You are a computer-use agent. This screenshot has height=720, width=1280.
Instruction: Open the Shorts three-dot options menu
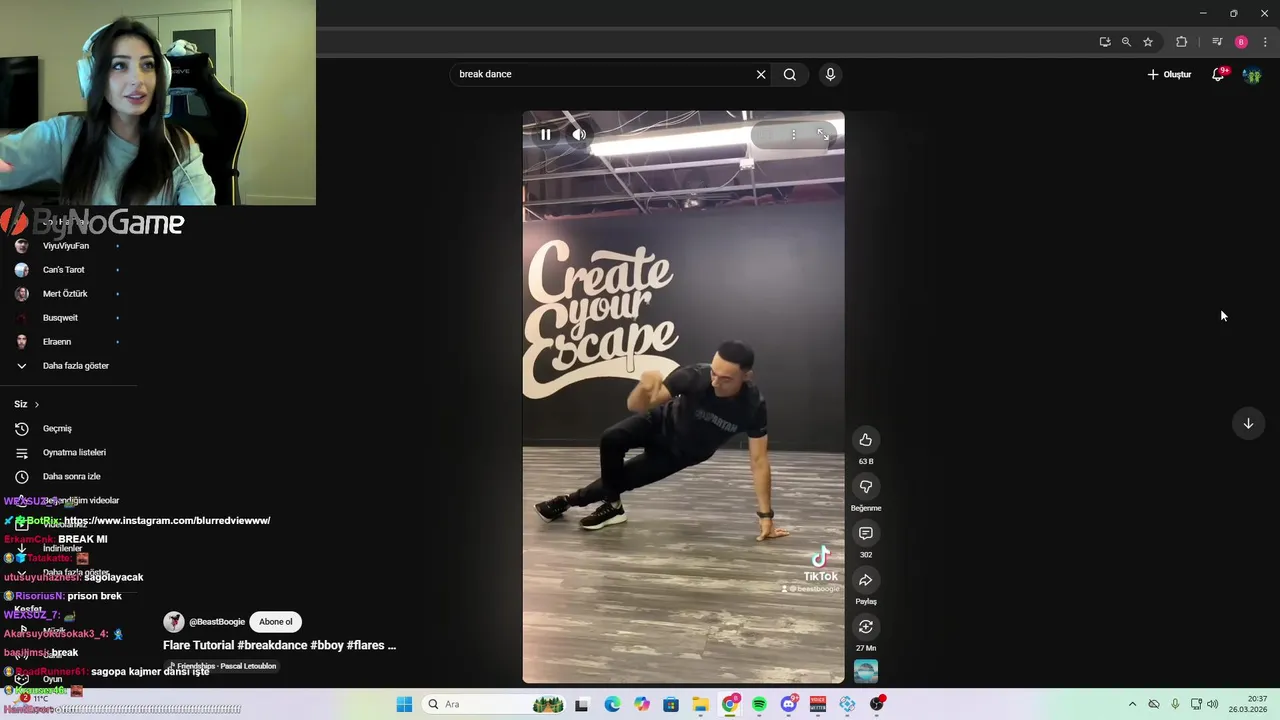coord(794,134)
